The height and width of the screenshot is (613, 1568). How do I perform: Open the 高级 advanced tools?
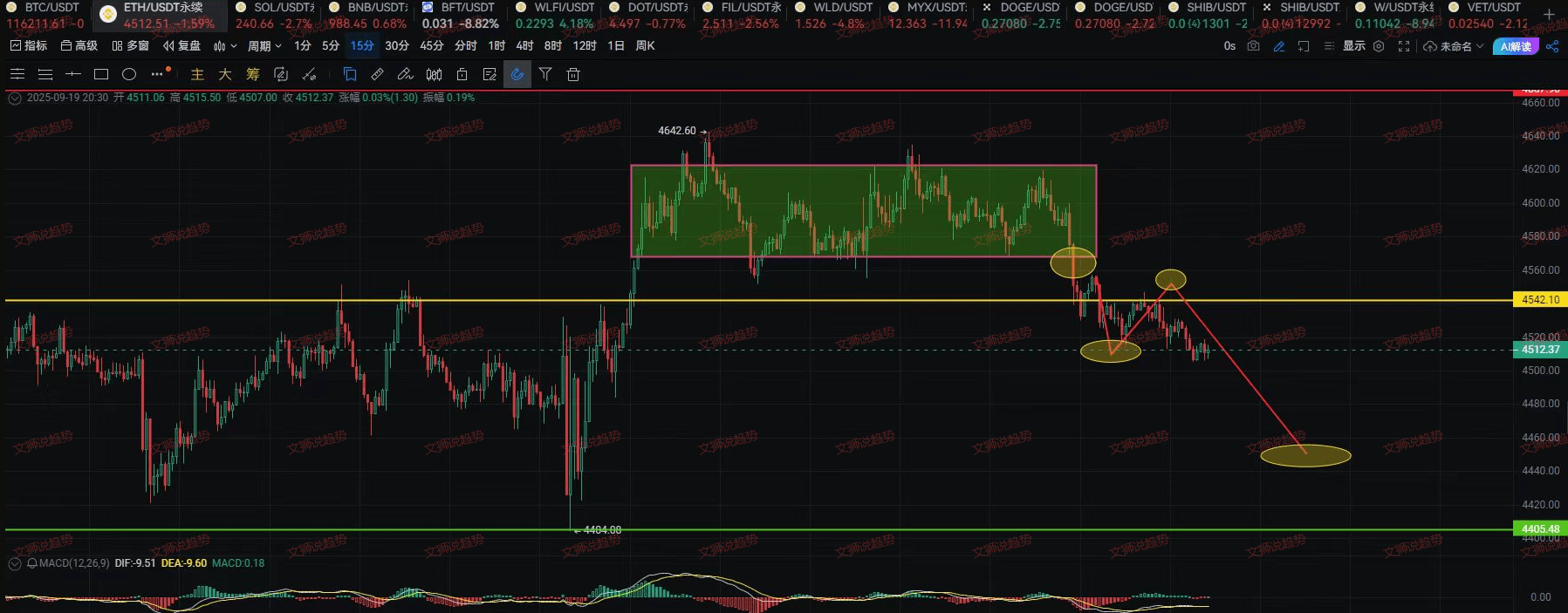click(79, 45)
